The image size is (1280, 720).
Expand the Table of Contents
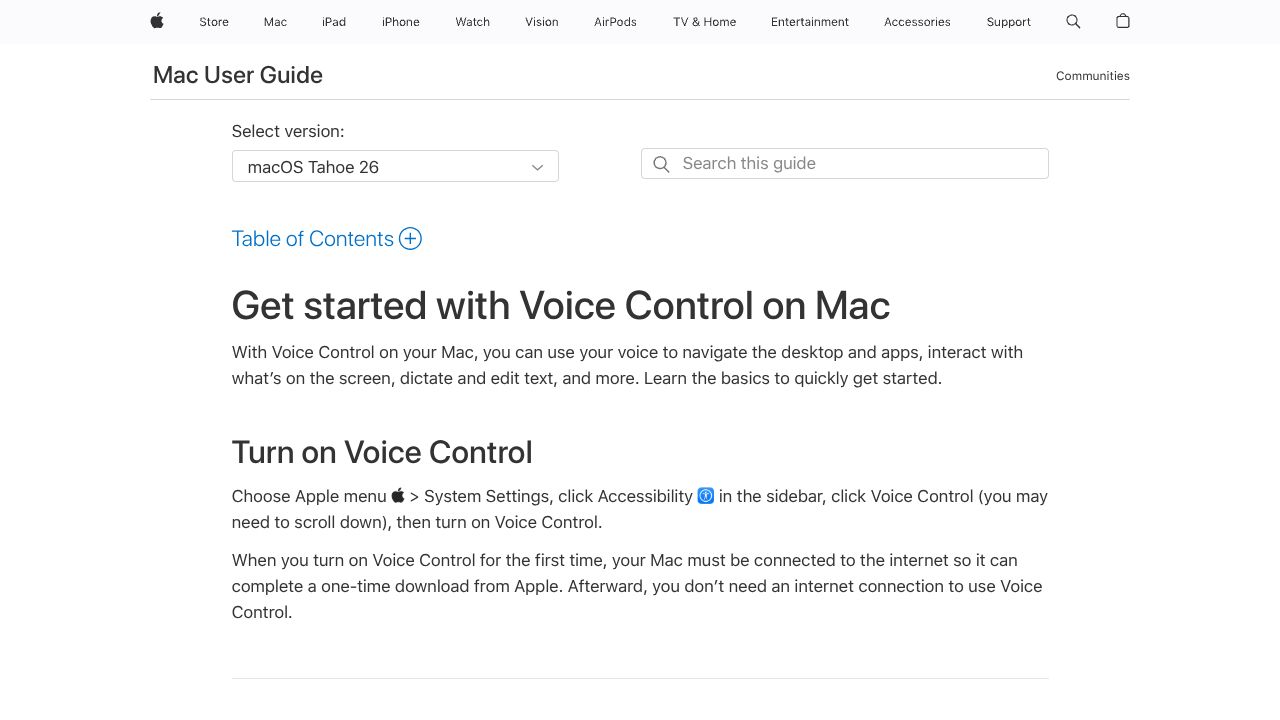click(x=312, y=238)
